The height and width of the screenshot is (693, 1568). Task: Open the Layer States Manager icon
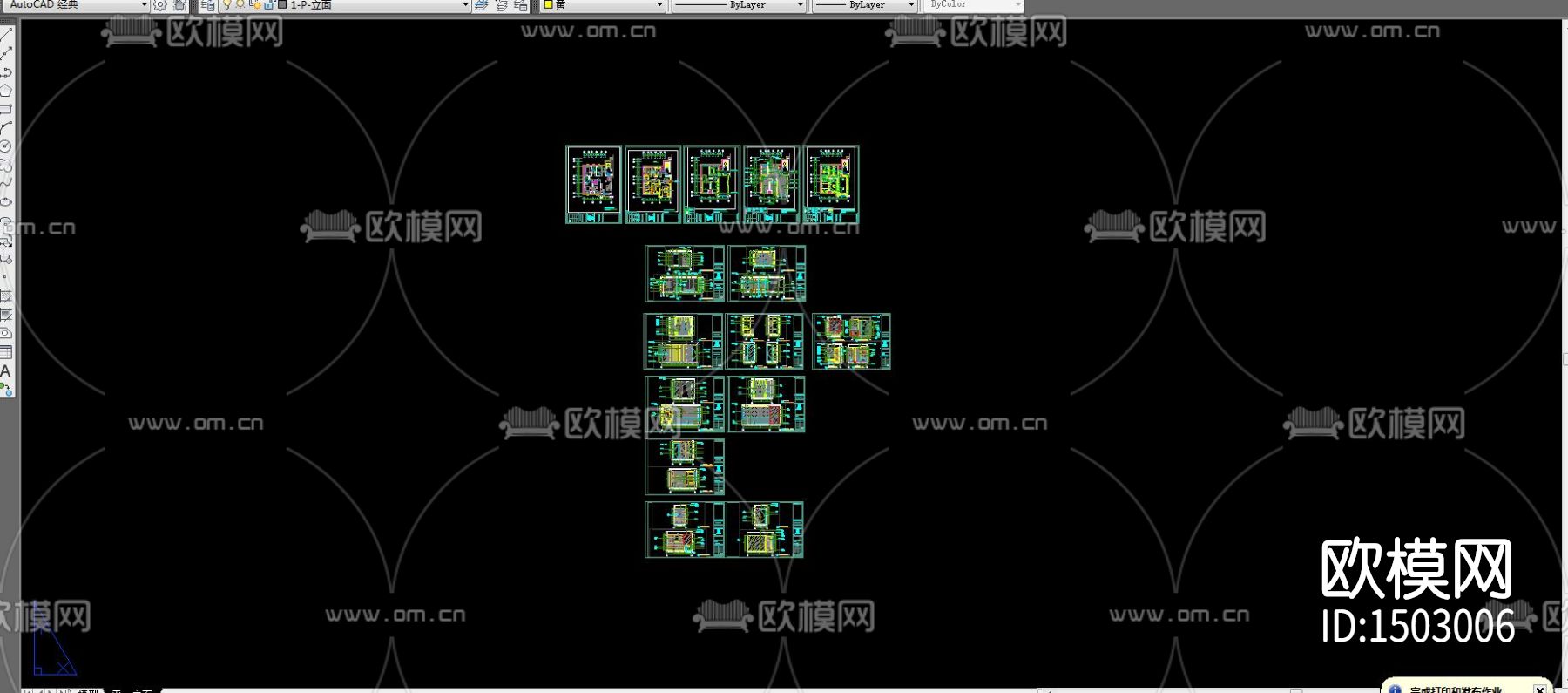521,5
